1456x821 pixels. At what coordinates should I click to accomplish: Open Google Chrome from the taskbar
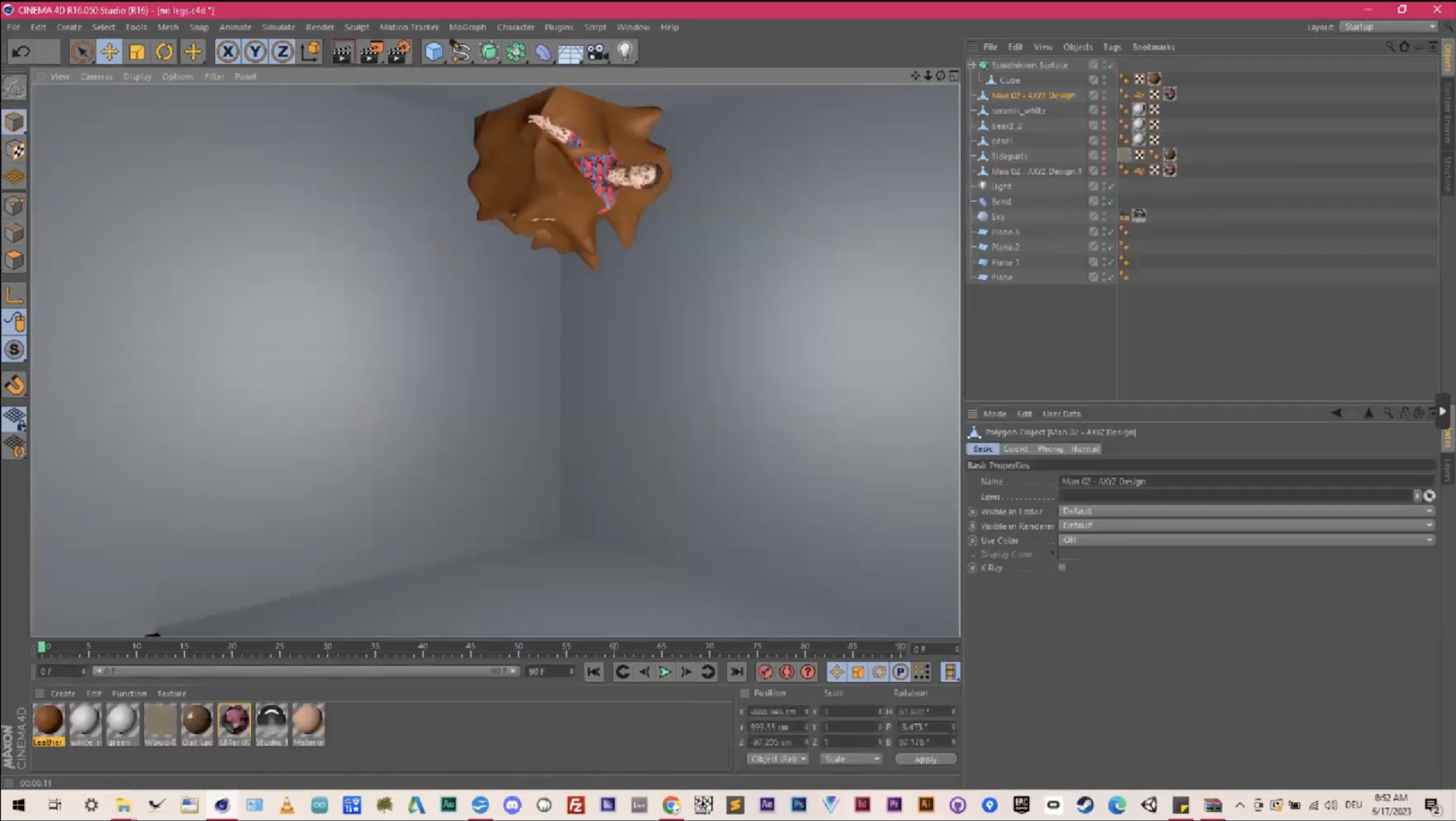(x=671, y=805)
